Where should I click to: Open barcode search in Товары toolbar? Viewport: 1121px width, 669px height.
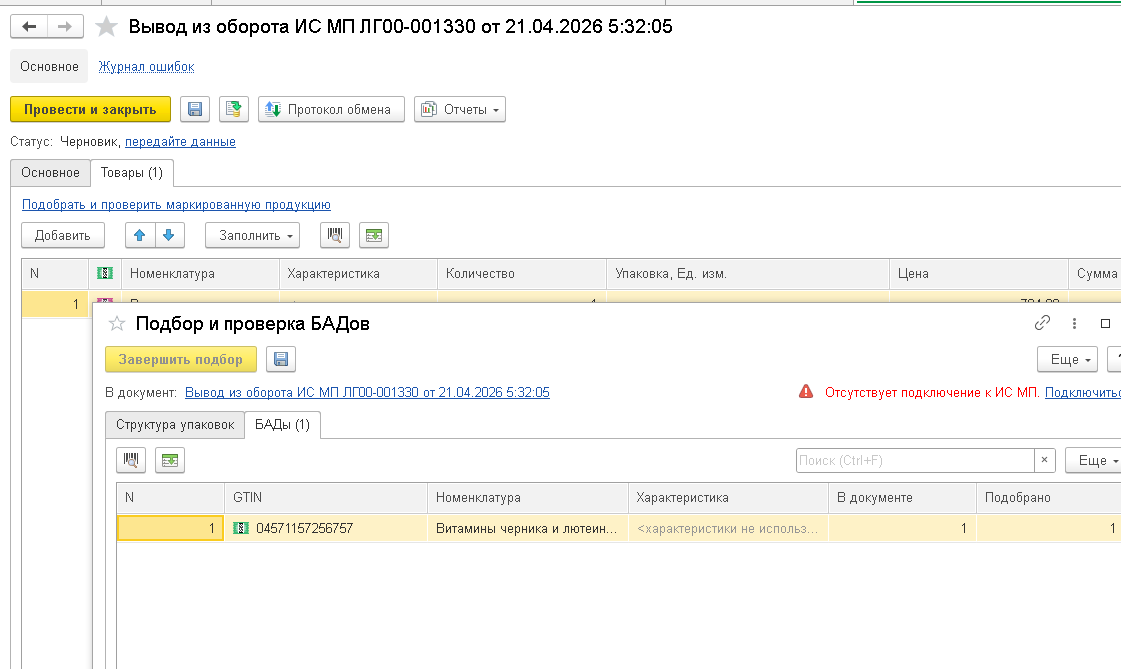click(x=335, y=235)
